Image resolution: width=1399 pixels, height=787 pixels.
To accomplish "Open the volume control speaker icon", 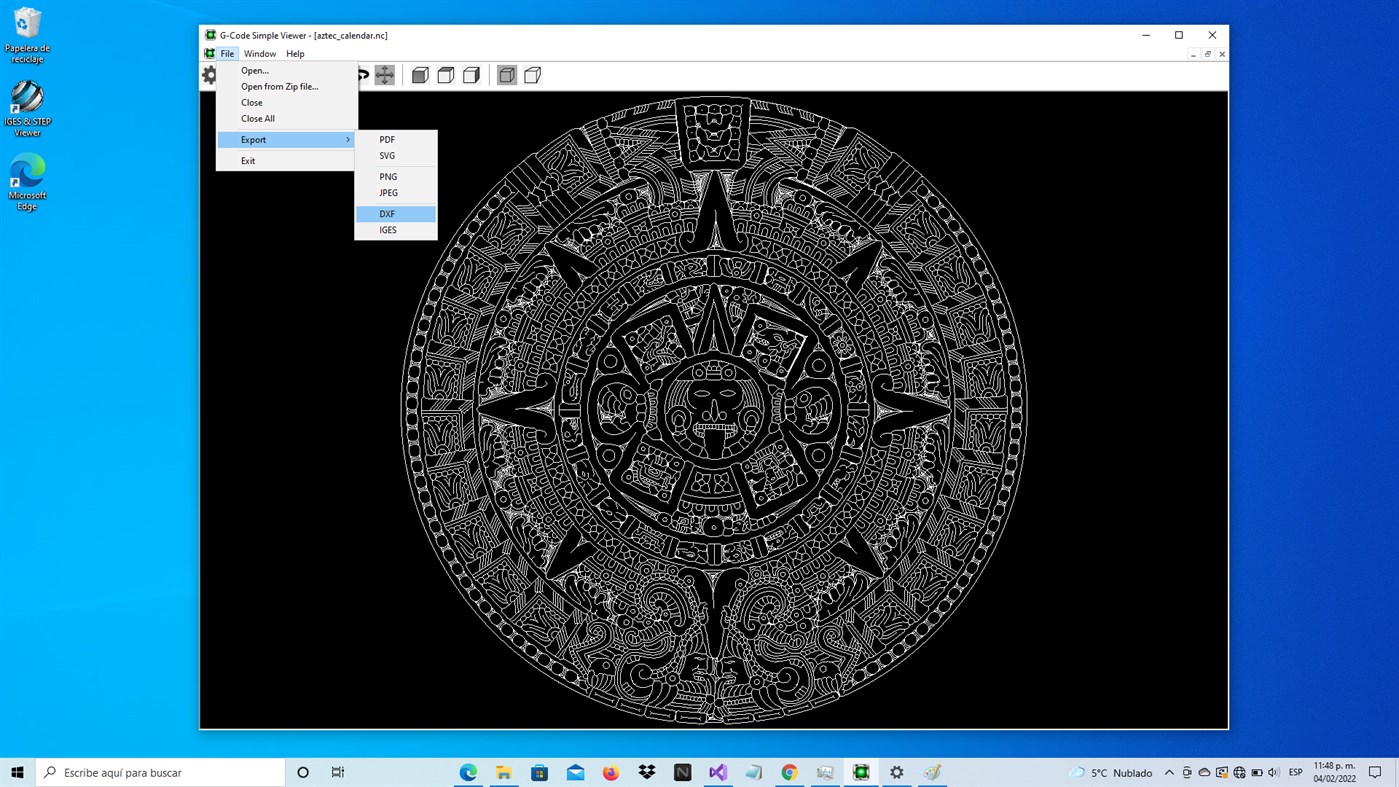I will (x=1273, y=772).
